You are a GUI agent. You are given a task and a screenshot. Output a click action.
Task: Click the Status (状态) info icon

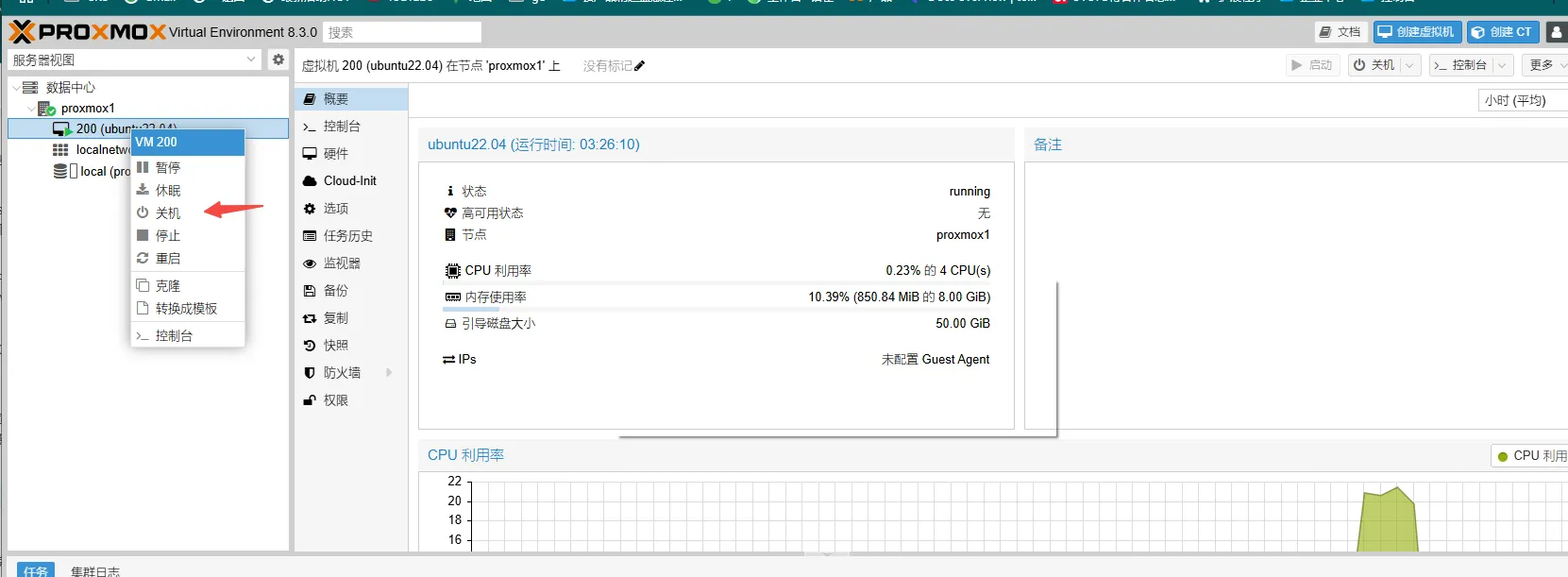coord(450,191)
